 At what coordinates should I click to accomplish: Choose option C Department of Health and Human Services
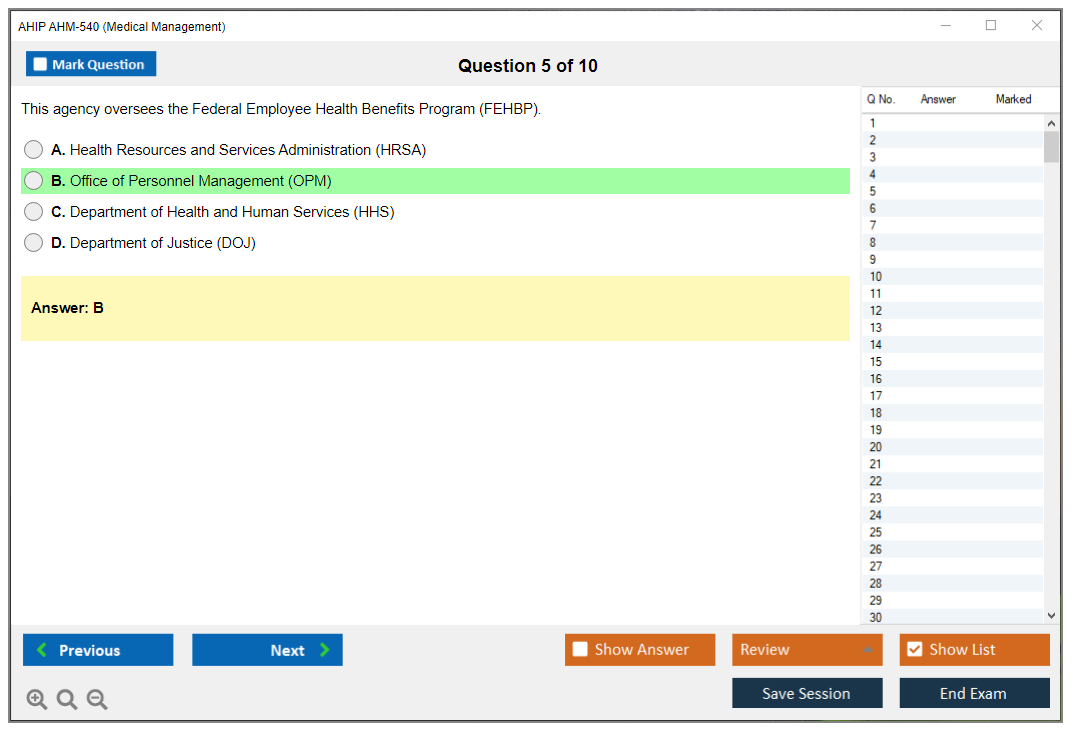(x=34, y=212)
